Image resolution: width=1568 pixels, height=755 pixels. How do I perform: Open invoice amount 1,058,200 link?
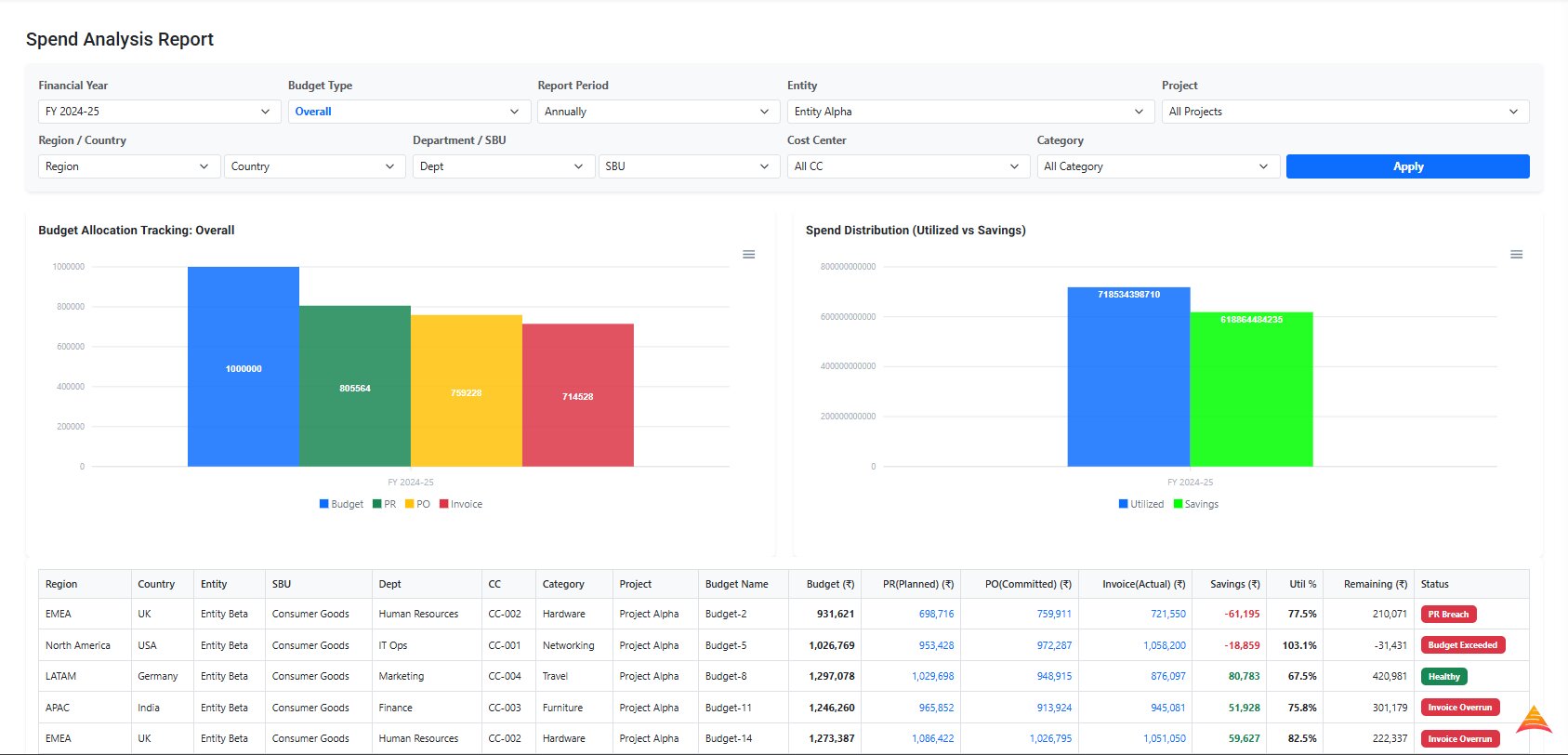(x=1164, y=645)
